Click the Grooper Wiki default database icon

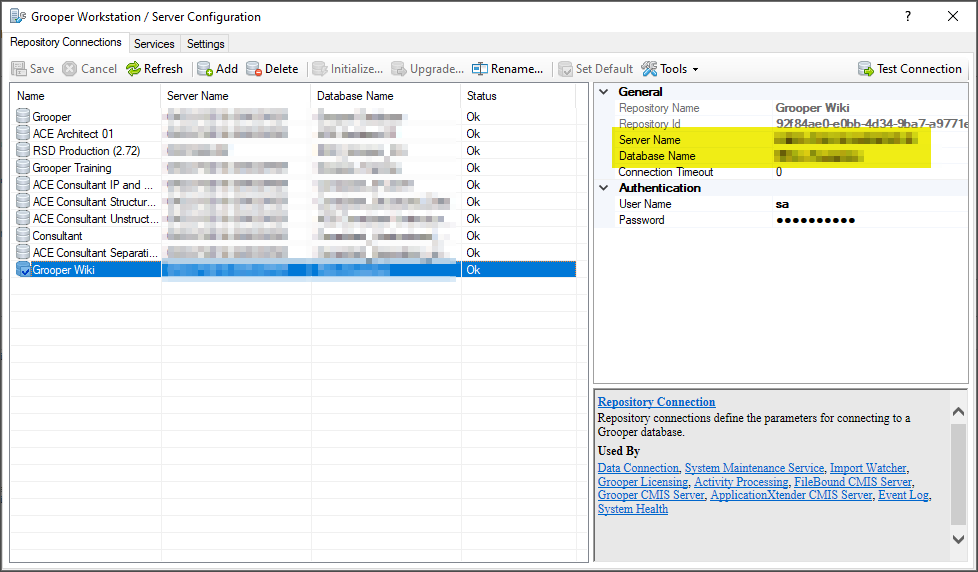tap(23, 269)
